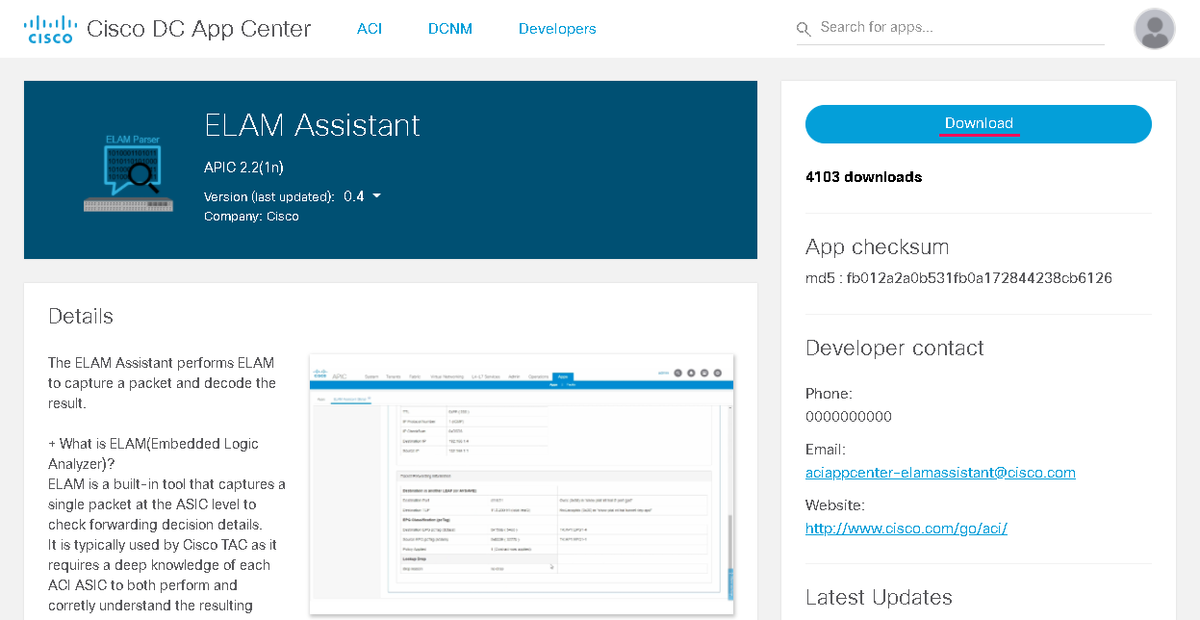Click the Phone: label

(829, 394)
